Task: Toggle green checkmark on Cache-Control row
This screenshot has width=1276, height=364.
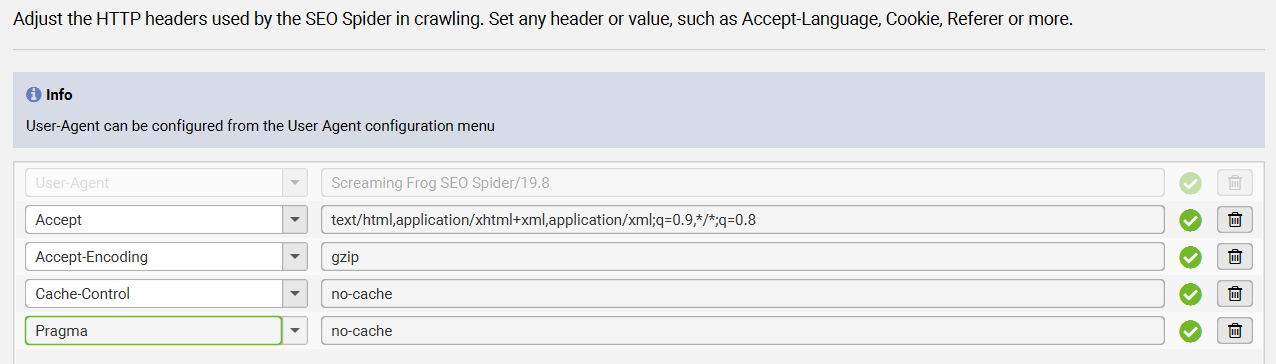Action: tap(1190, 294)
